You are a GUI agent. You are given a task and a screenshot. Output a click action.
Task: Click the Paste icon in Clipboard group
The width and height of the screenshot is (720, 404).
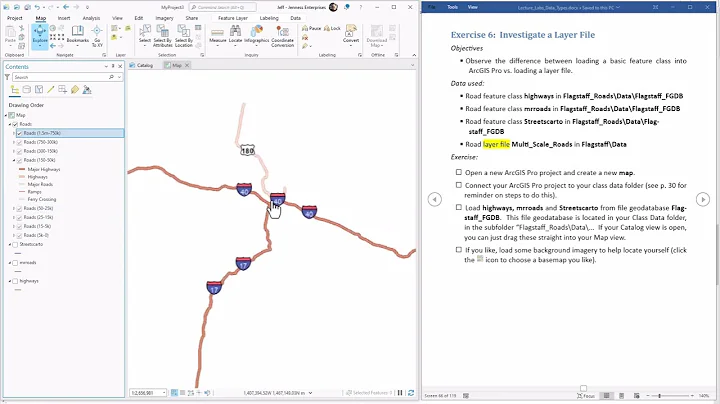10,34
